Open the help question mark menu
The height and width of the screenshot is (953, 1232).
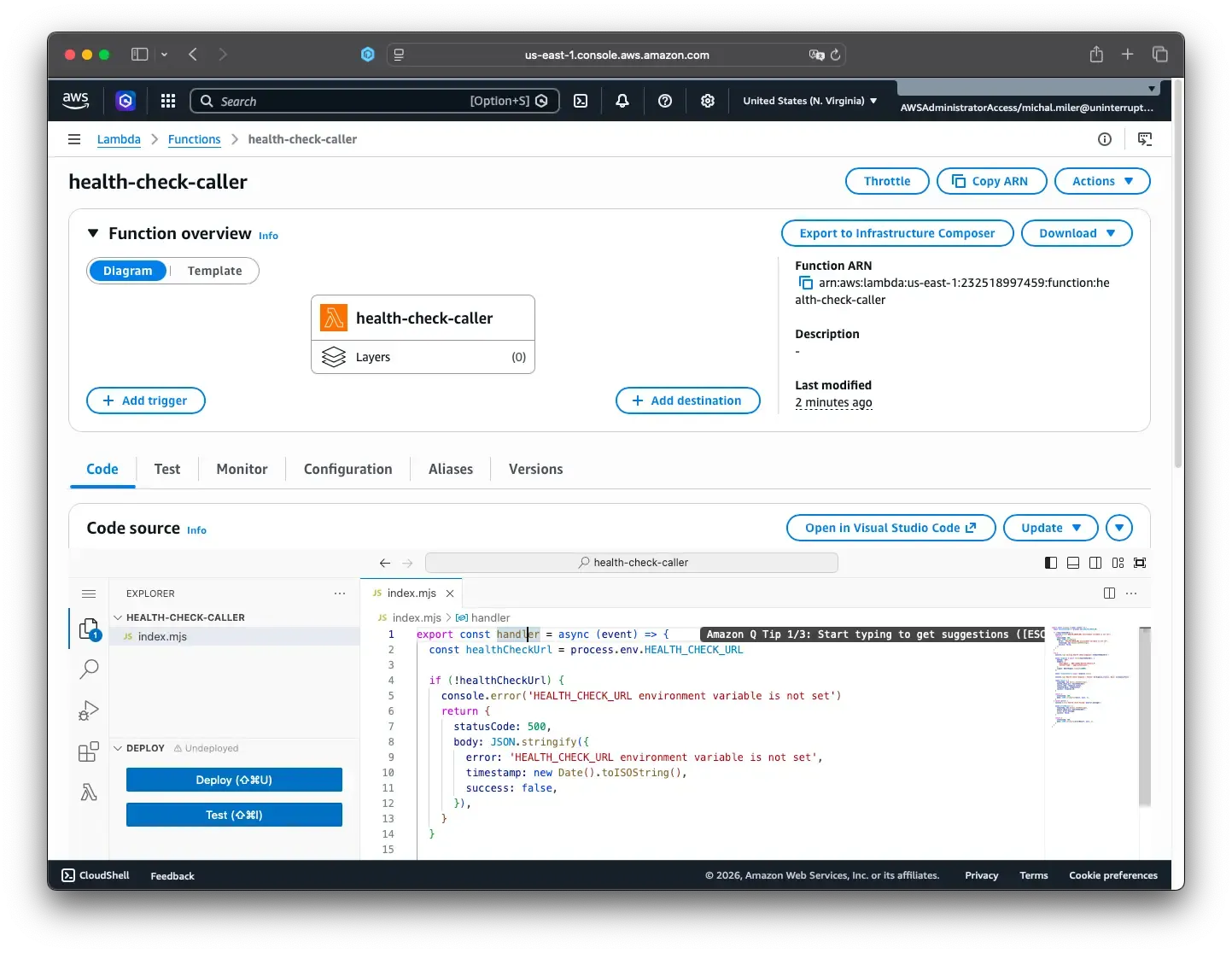coord(665,101)
